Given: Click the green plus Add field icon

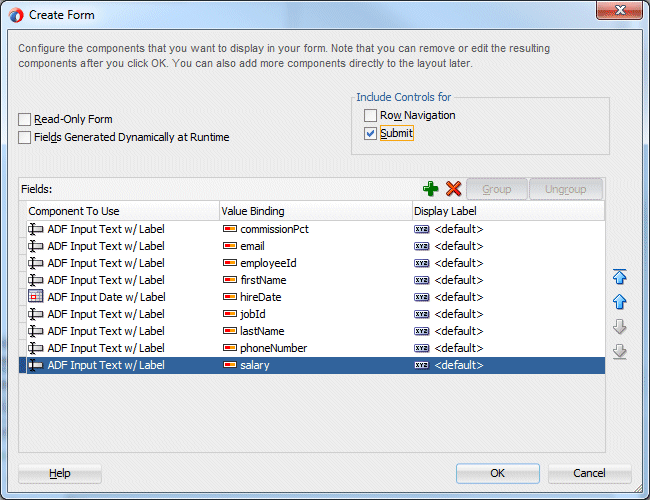Looking at the screenshot, I should [430, 189].
